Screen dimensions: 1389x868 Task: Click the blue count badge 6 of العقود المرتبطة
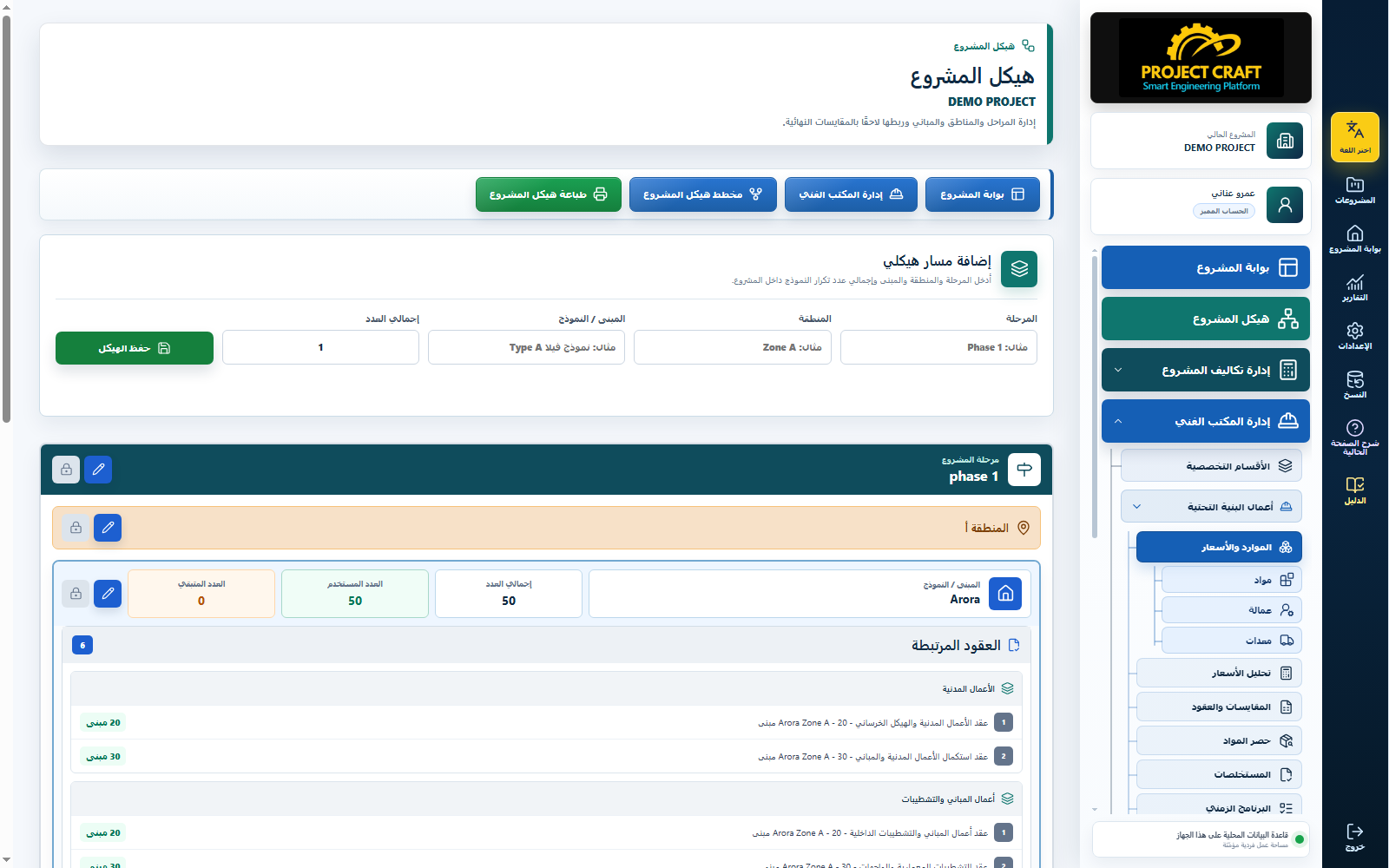click(x=82, y=645)
